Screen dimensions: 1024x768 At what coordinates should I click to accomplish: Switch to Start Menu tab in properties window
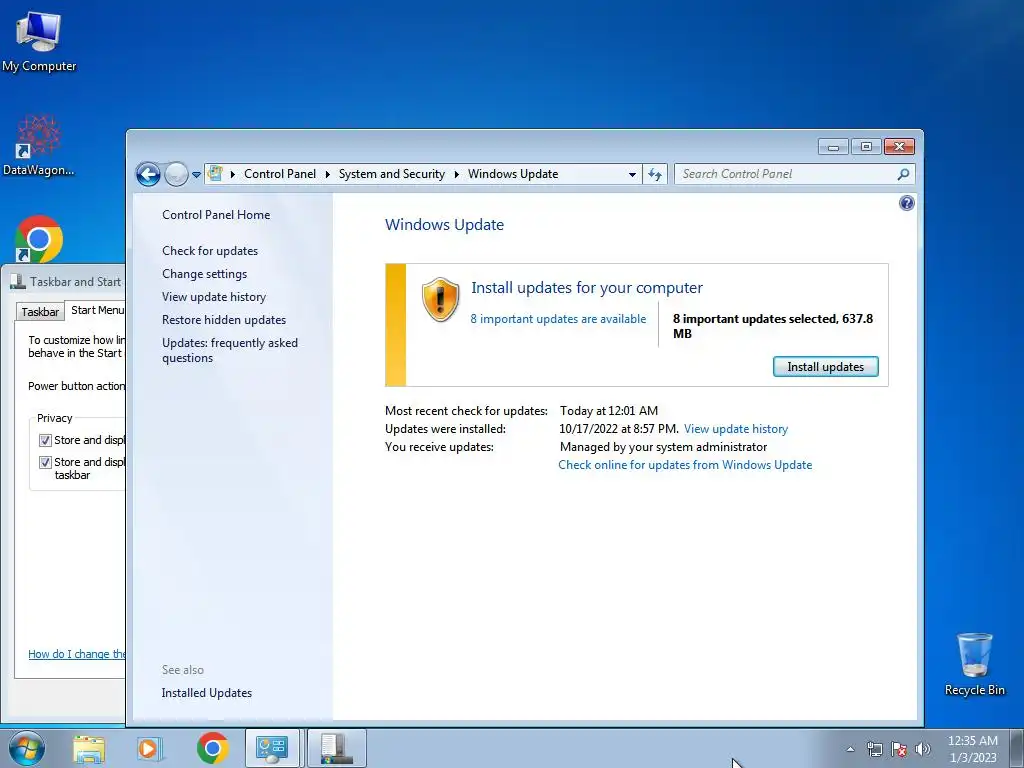click(97, 310)
